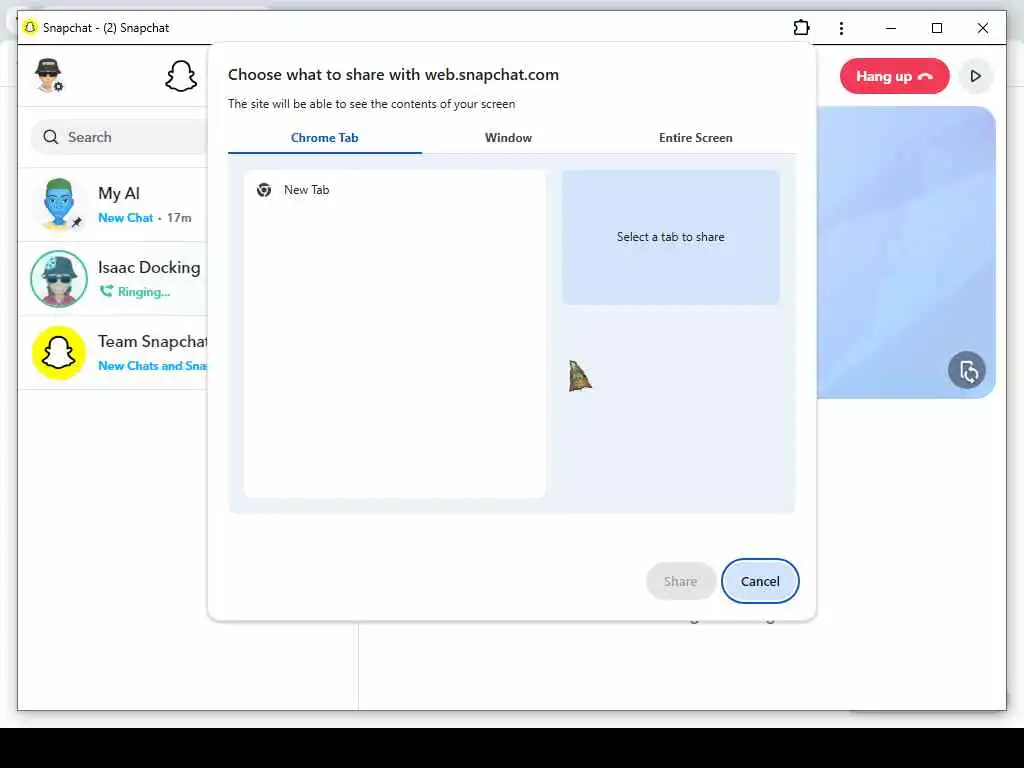This screenshot has width=1024, height=768.
Task: Click the 'New Chat' status text
Action: point(125,218)
